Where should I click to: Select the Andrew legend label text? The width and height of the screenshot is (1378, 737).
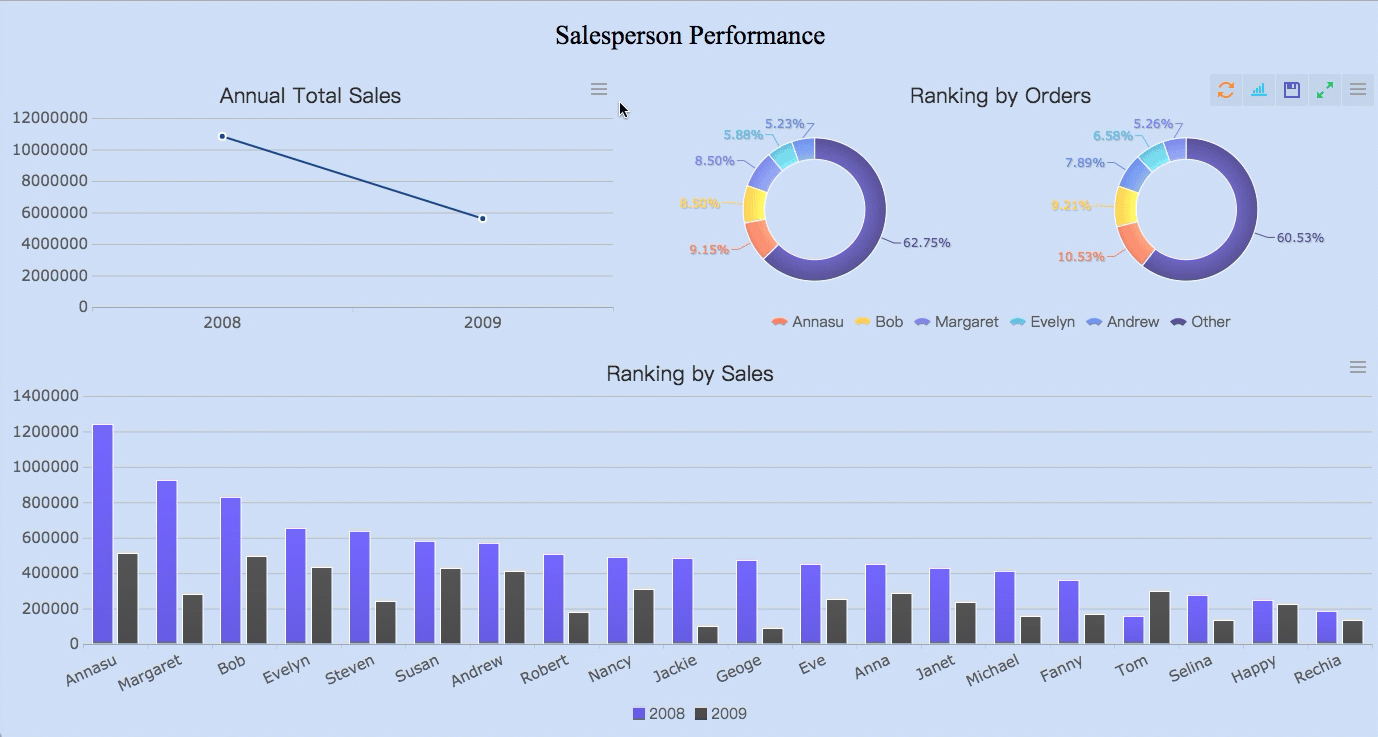tap(1131, 321)
